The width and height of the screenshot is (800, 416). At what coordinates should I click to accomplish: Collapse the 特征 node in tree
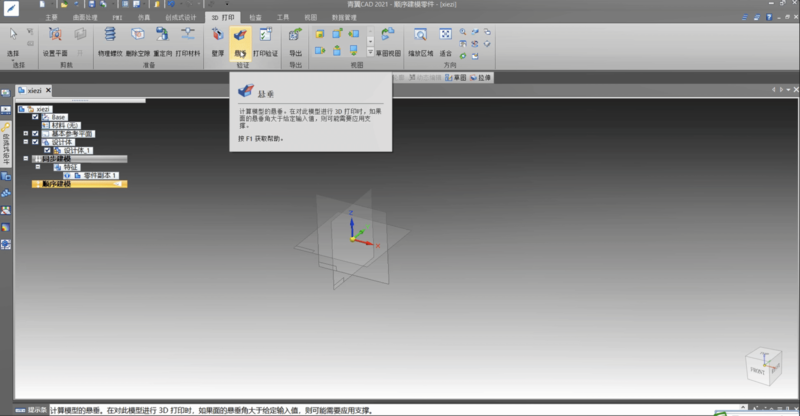pyautogui.click(x=36, y=167)
